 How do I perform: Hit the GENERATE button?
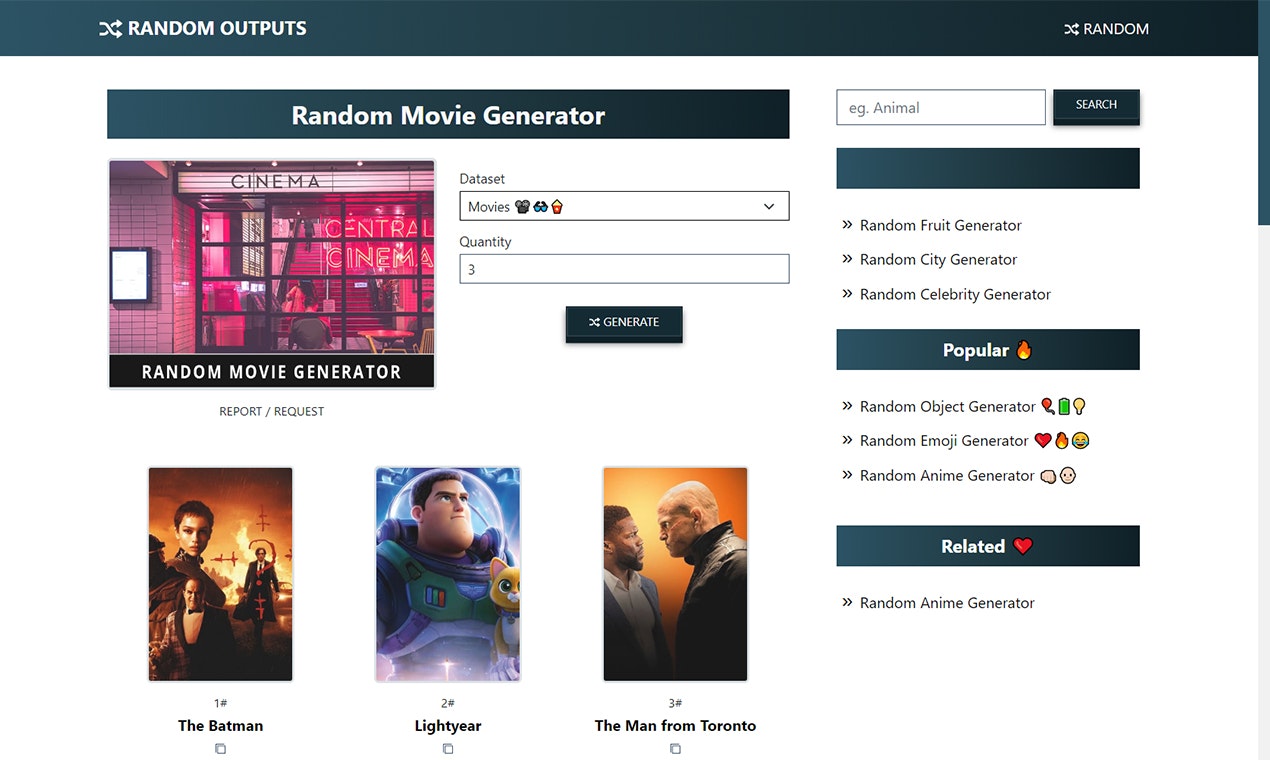[624, 323]
